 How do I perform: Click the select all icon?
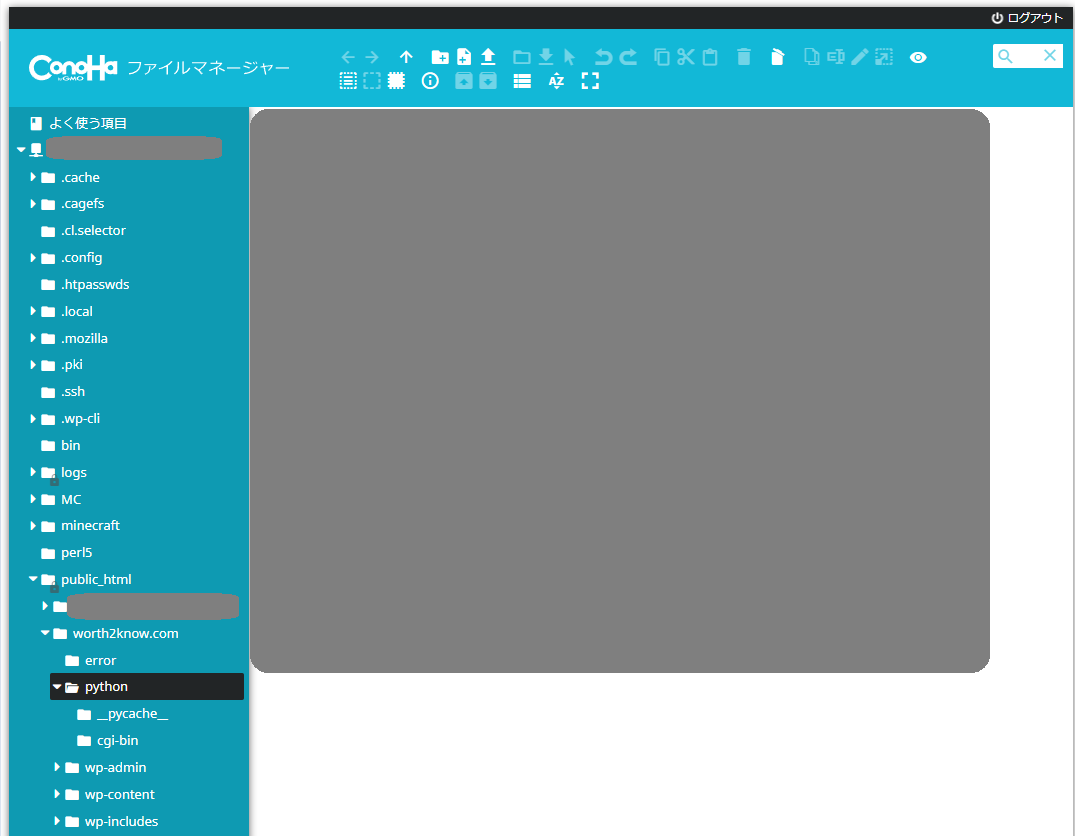click(x=348, y=81)
